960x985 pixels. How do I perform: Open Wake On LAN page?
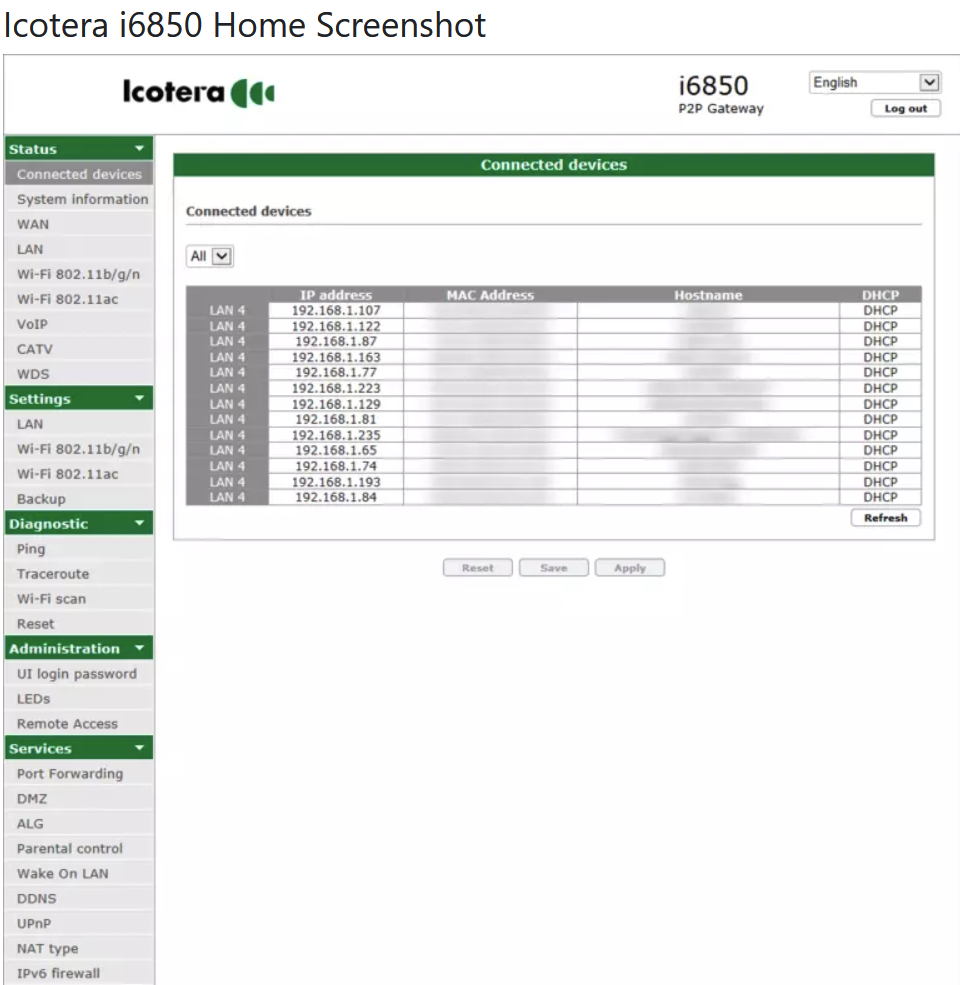79,873
